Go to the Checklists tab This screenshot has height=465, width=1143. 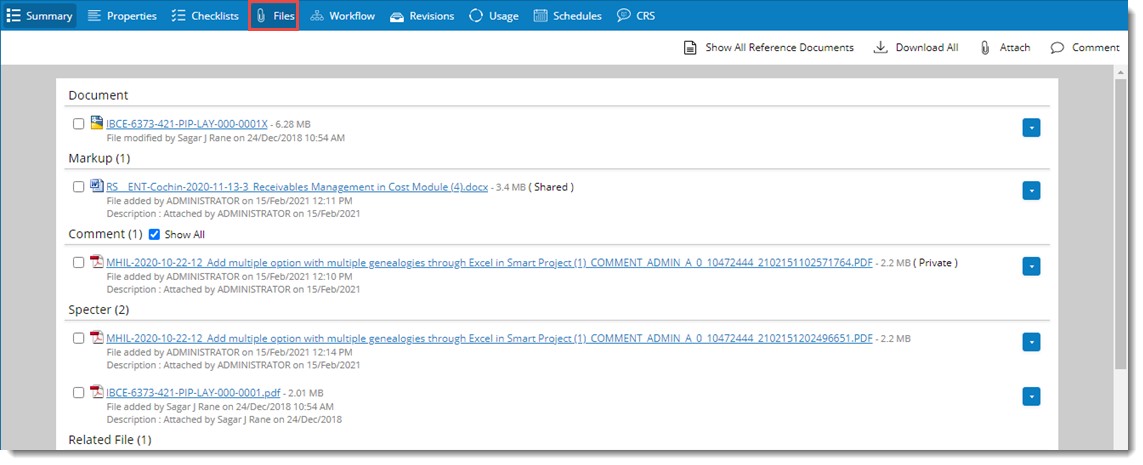click(205, 16)
